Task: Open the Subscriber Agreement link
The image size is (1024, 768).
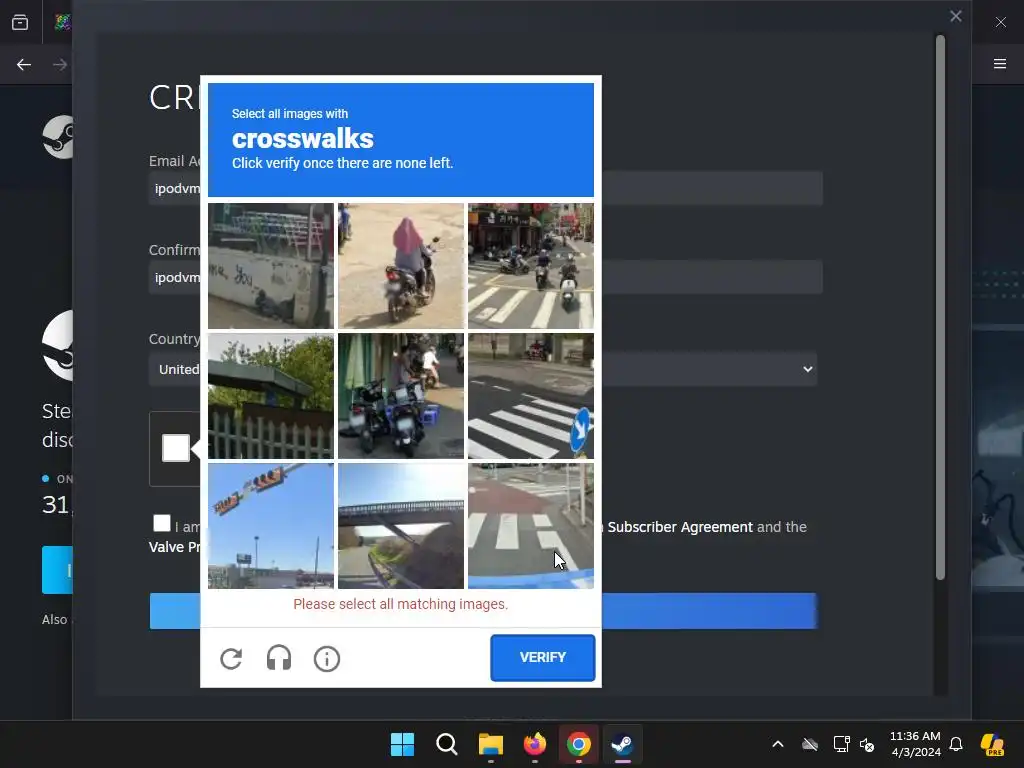Action: point(680,527)
